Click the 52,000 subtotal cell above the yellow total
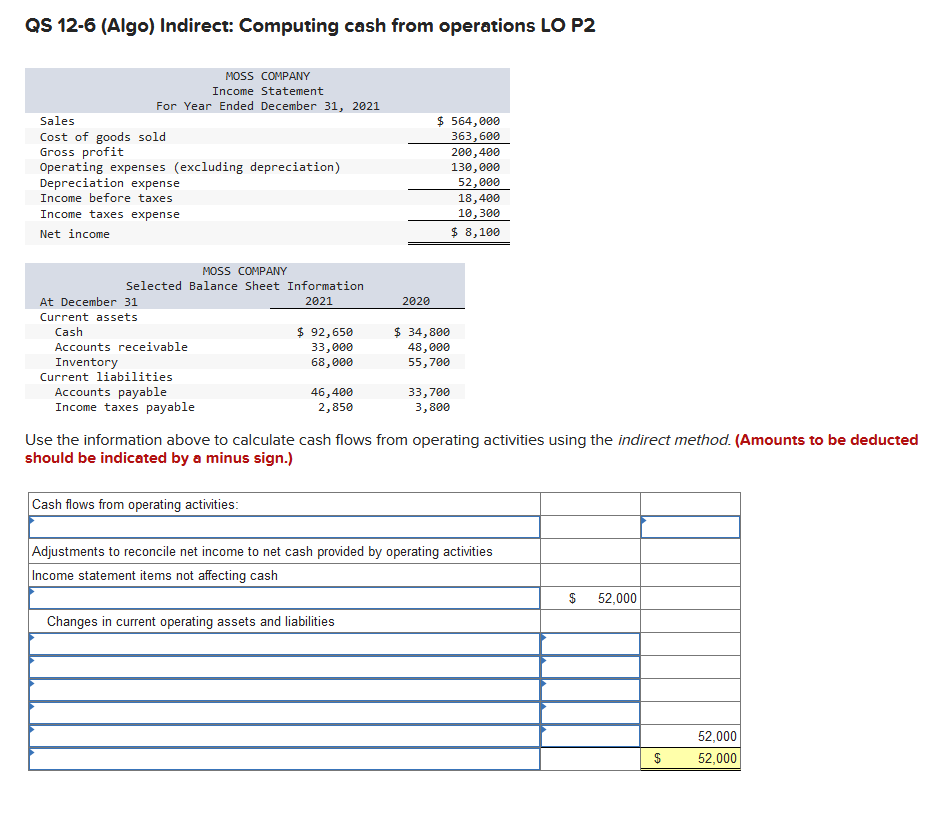Screen dimensions: 943x835 tap(690, 736)
